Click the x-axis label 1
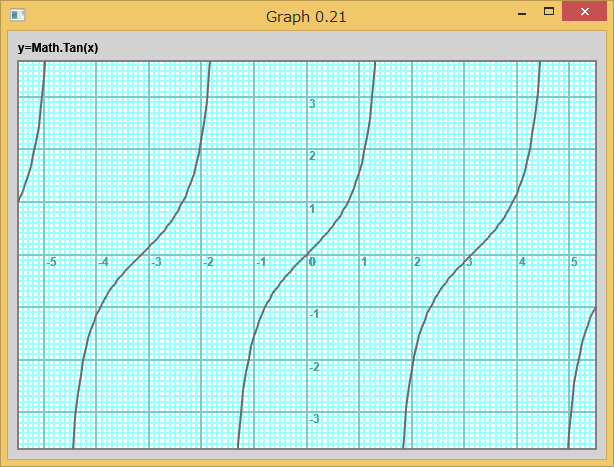The width and height of the screenshot is (614, 467). pyautogui.click(x=364, y=261)
